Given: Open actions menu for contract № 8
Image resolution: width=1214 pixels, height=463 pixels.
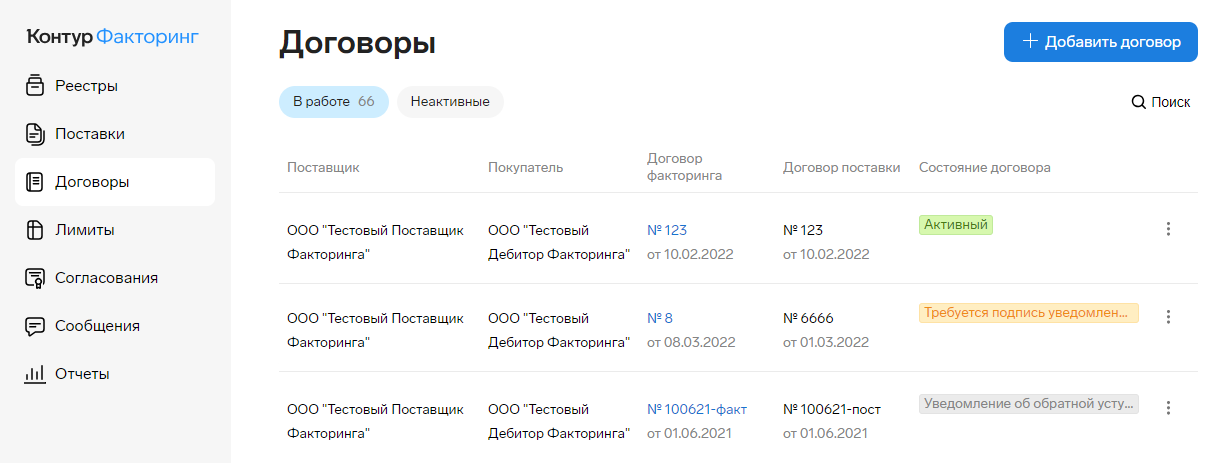Looking at the screenshot, I should click(1167, 317).
